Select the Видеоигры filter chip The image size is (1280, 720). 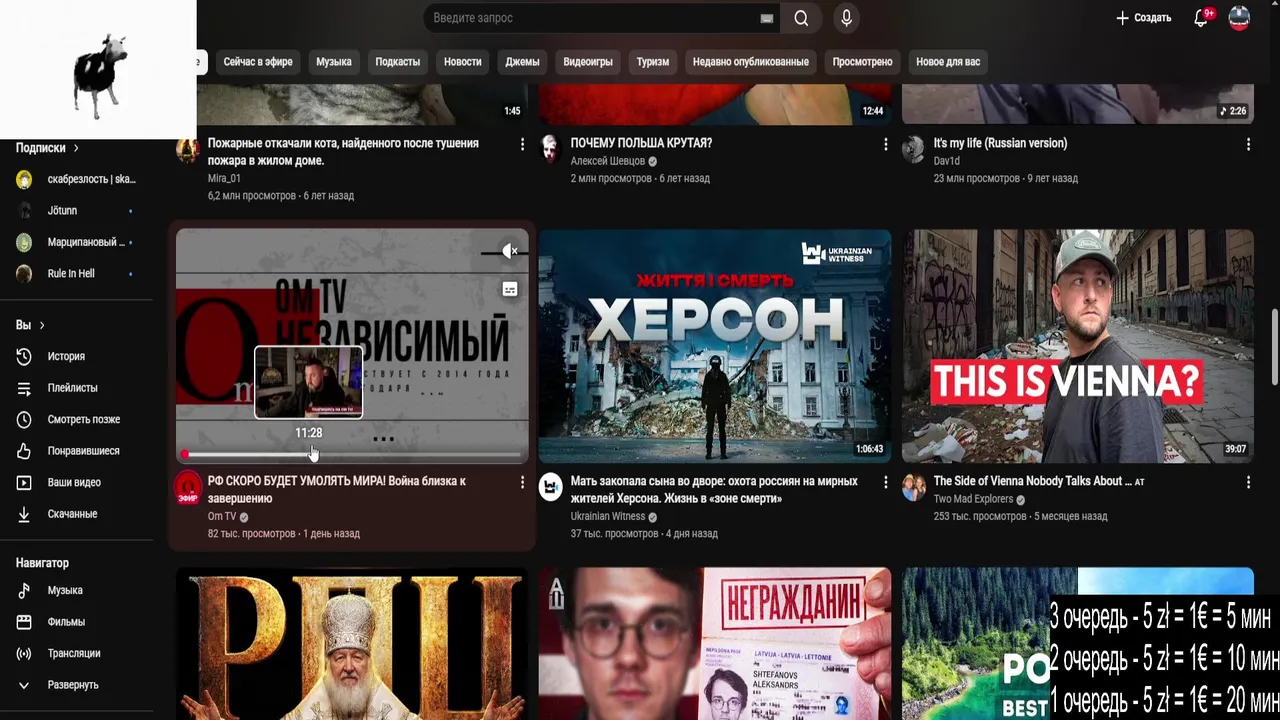pyautogui.click(x=588, y=62)
